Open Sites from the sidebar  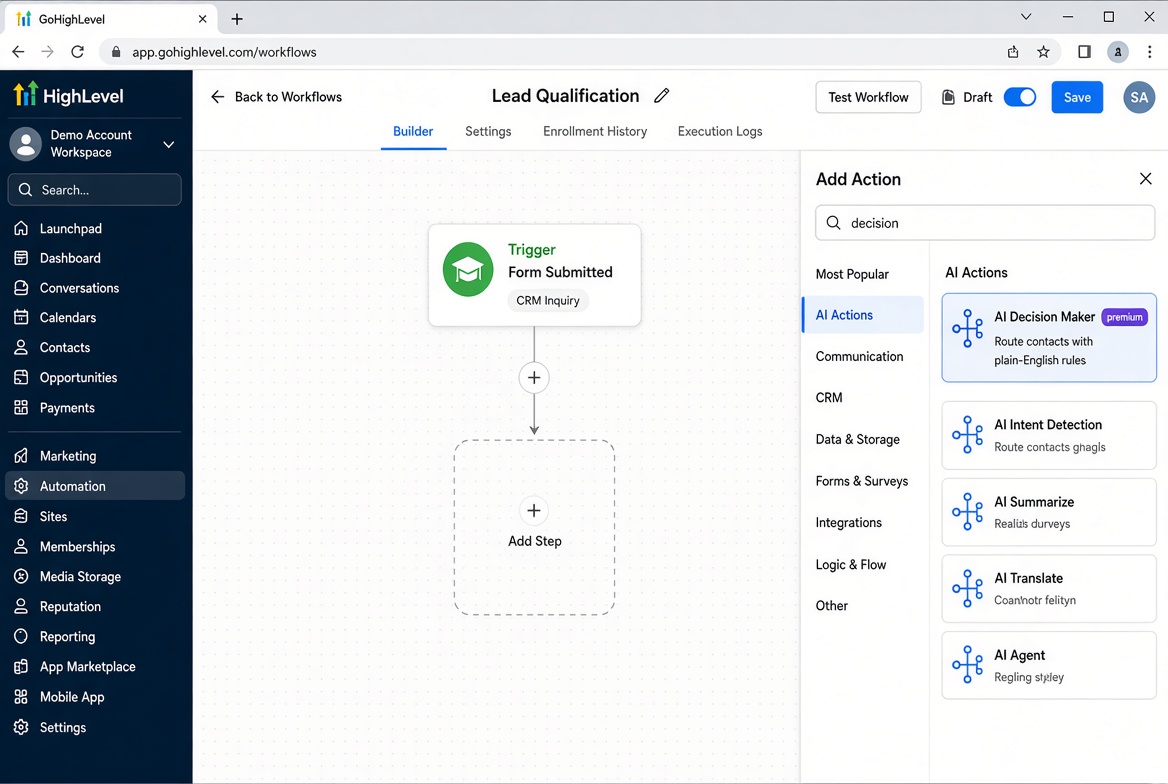coord(53,516)
